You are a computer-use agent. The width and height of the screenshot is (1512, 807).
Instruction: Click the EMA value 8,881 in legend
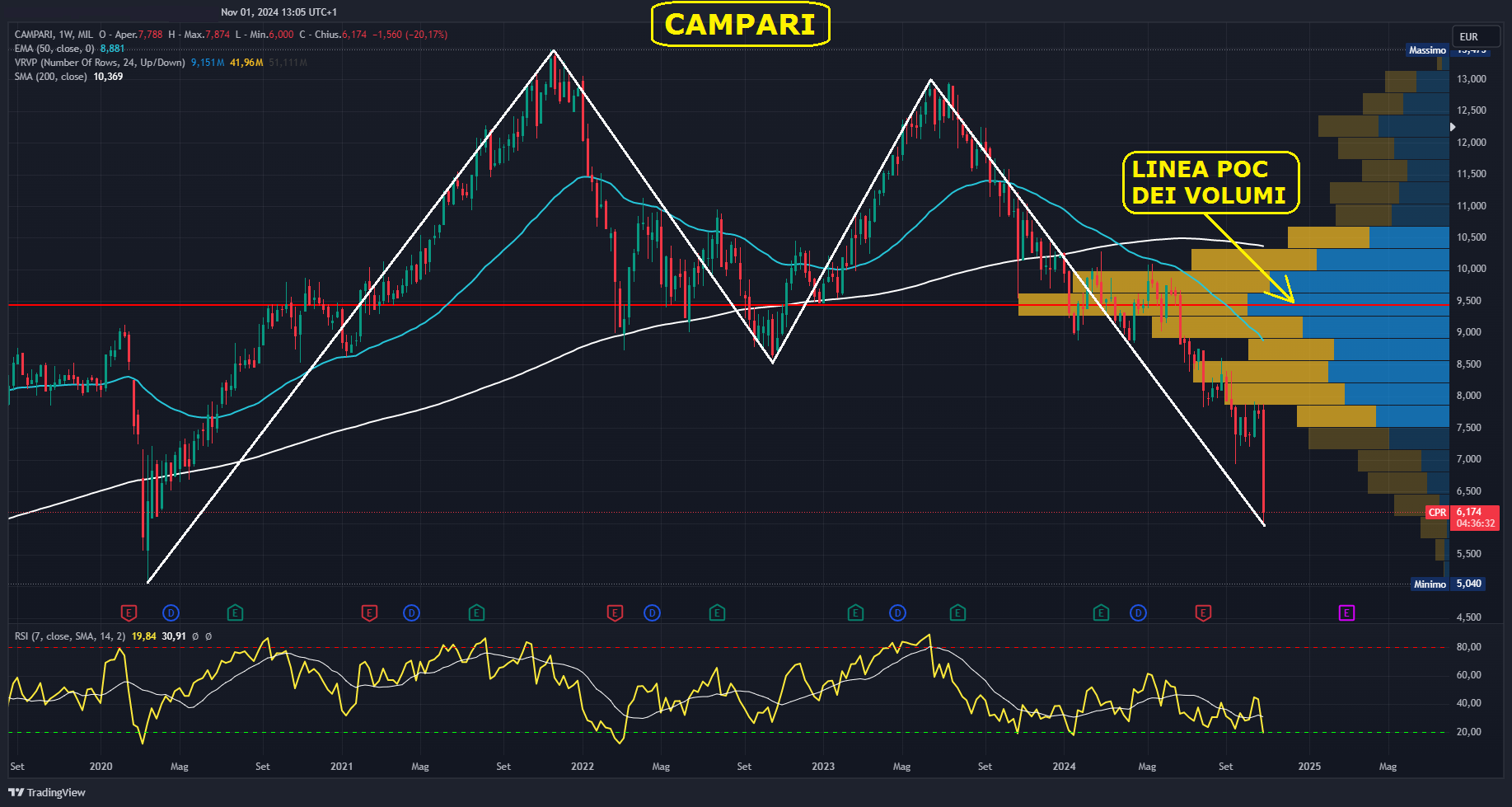[112, 49]
